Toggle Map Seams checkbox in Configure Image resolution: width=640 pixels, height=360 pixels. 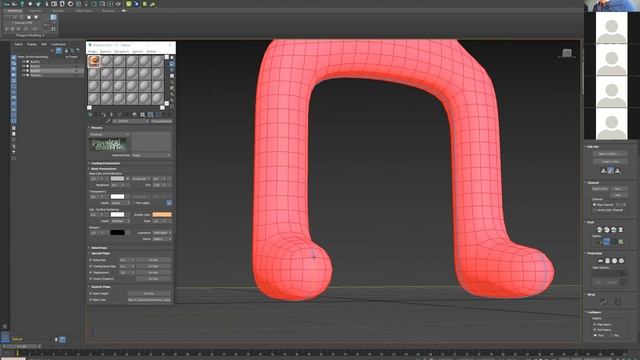[594, 324]
